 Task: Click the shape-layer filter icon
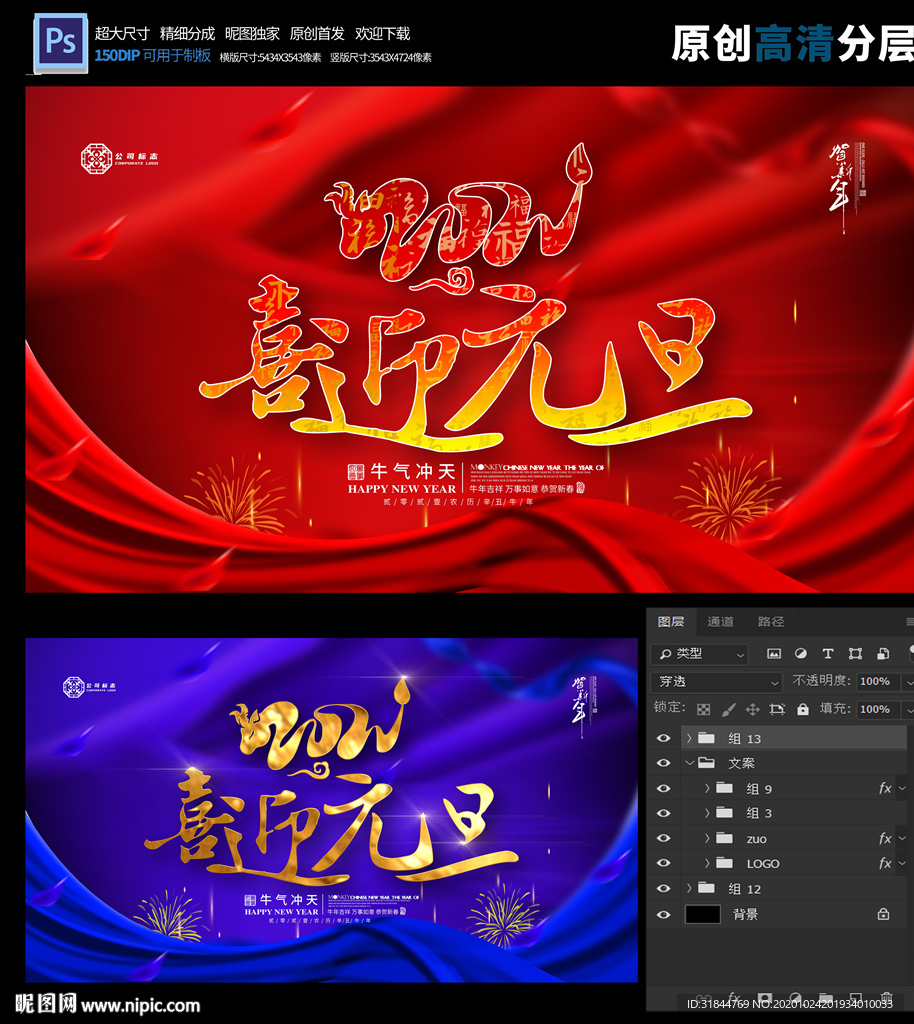(x=857, y=654)
